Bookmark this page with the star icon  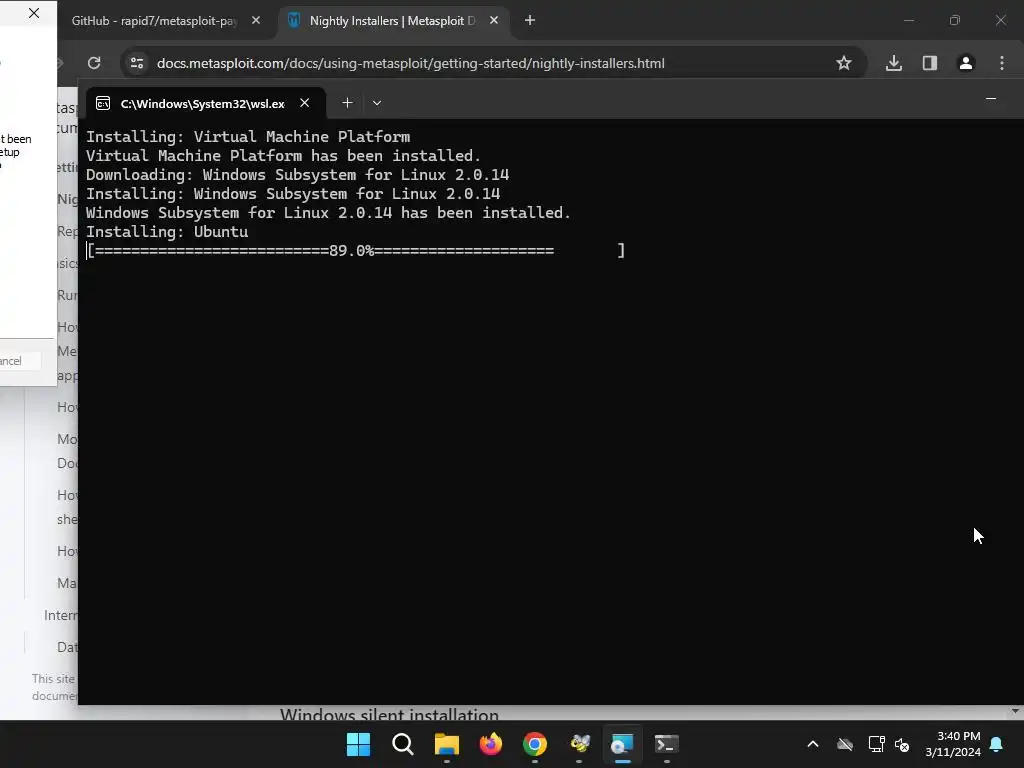844,63
